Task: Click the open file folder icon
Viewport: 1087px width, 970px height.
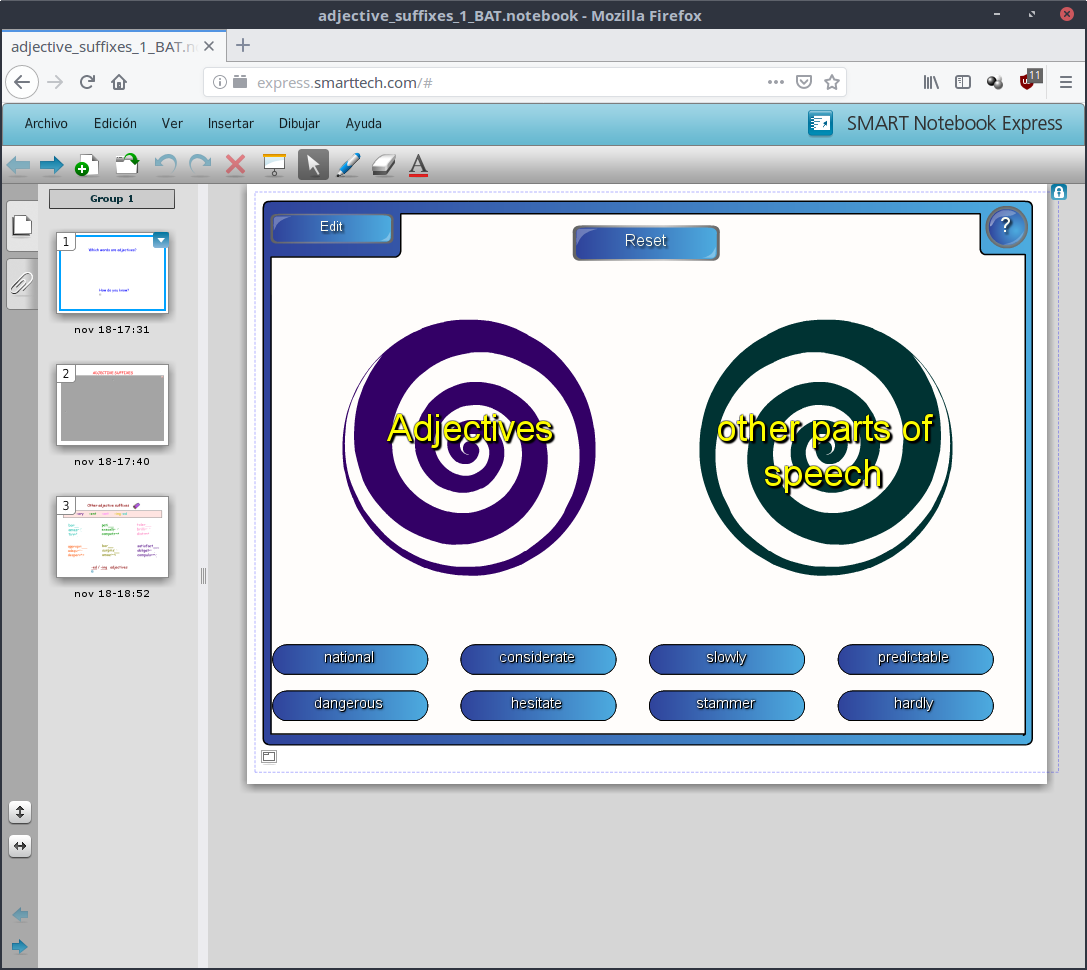Action: pos(127,165)
